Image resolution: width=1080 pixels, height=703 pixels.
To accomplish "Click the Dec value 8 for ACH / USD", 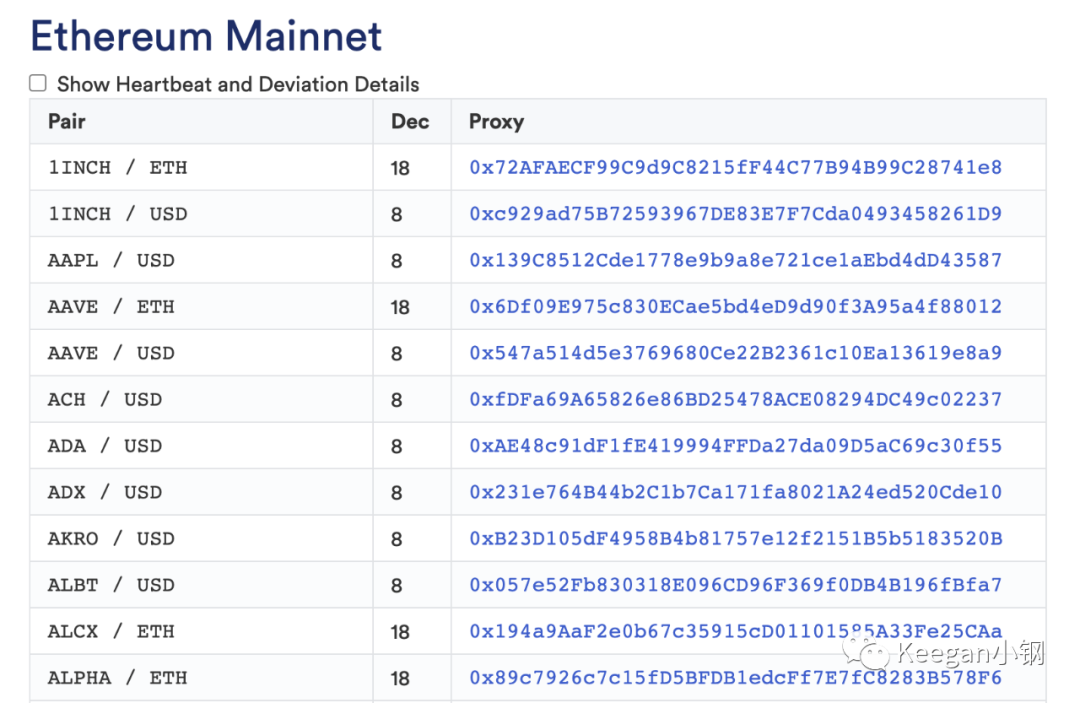I will point(397,400).
